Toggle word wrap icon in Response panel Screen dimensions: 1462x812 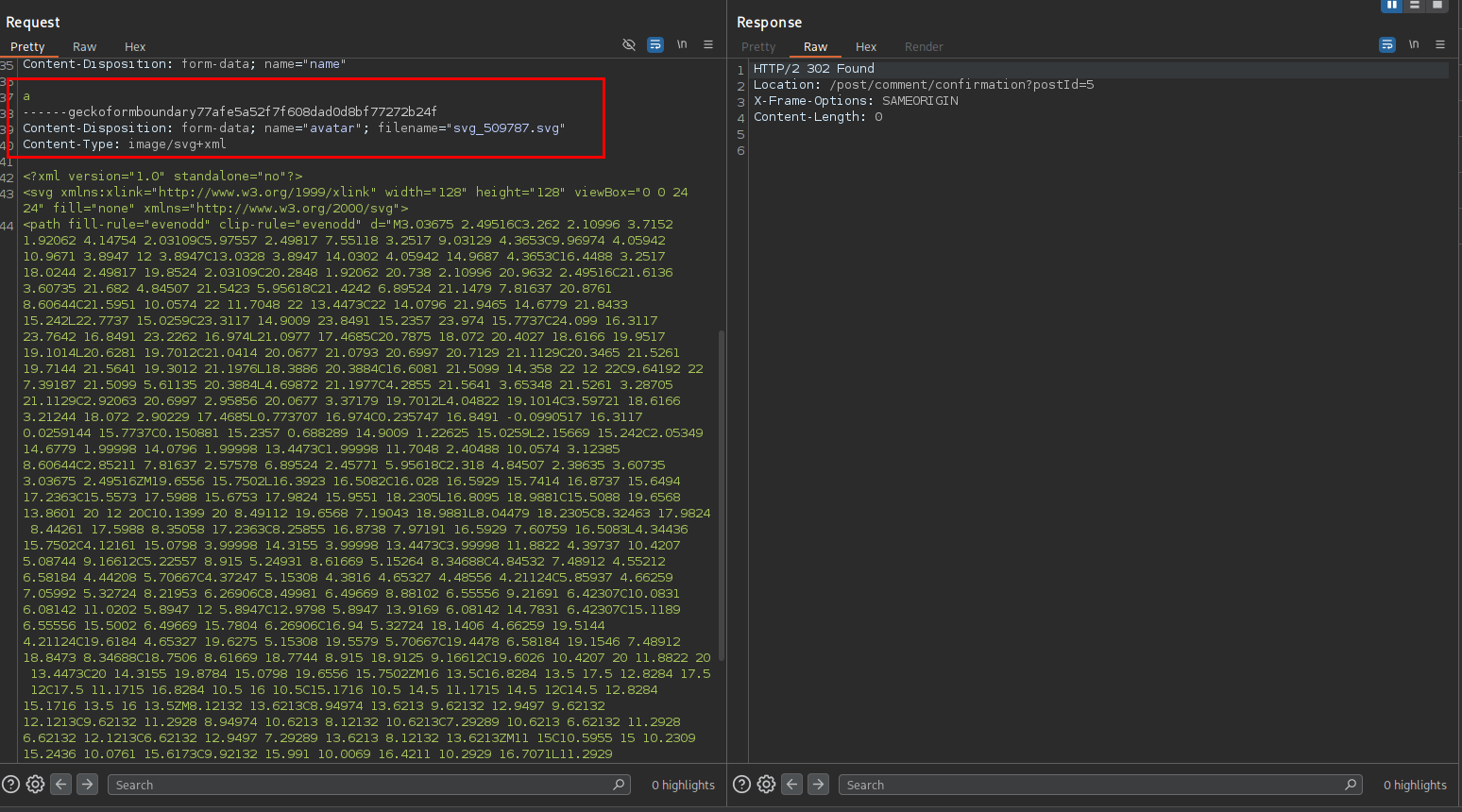point(1387,45)
